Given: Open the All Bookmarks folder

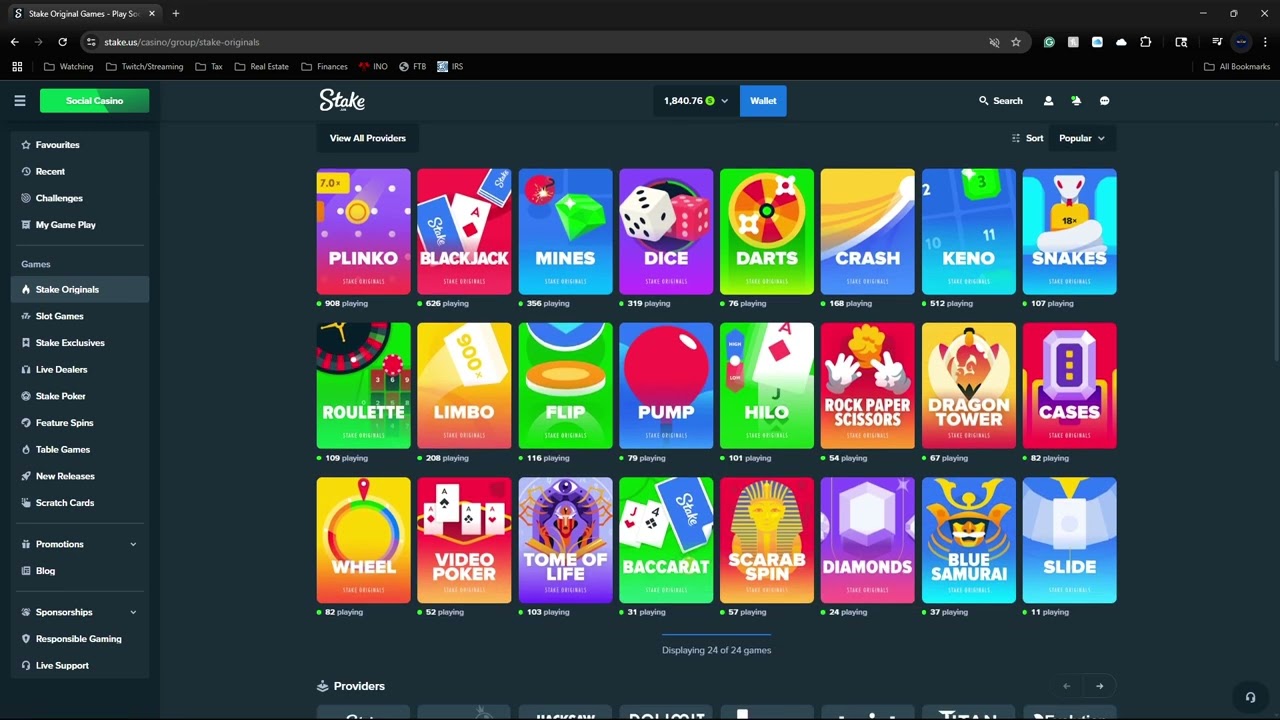Looking at the screenshot, I should pyautogui.click(x=1237, y=67).
